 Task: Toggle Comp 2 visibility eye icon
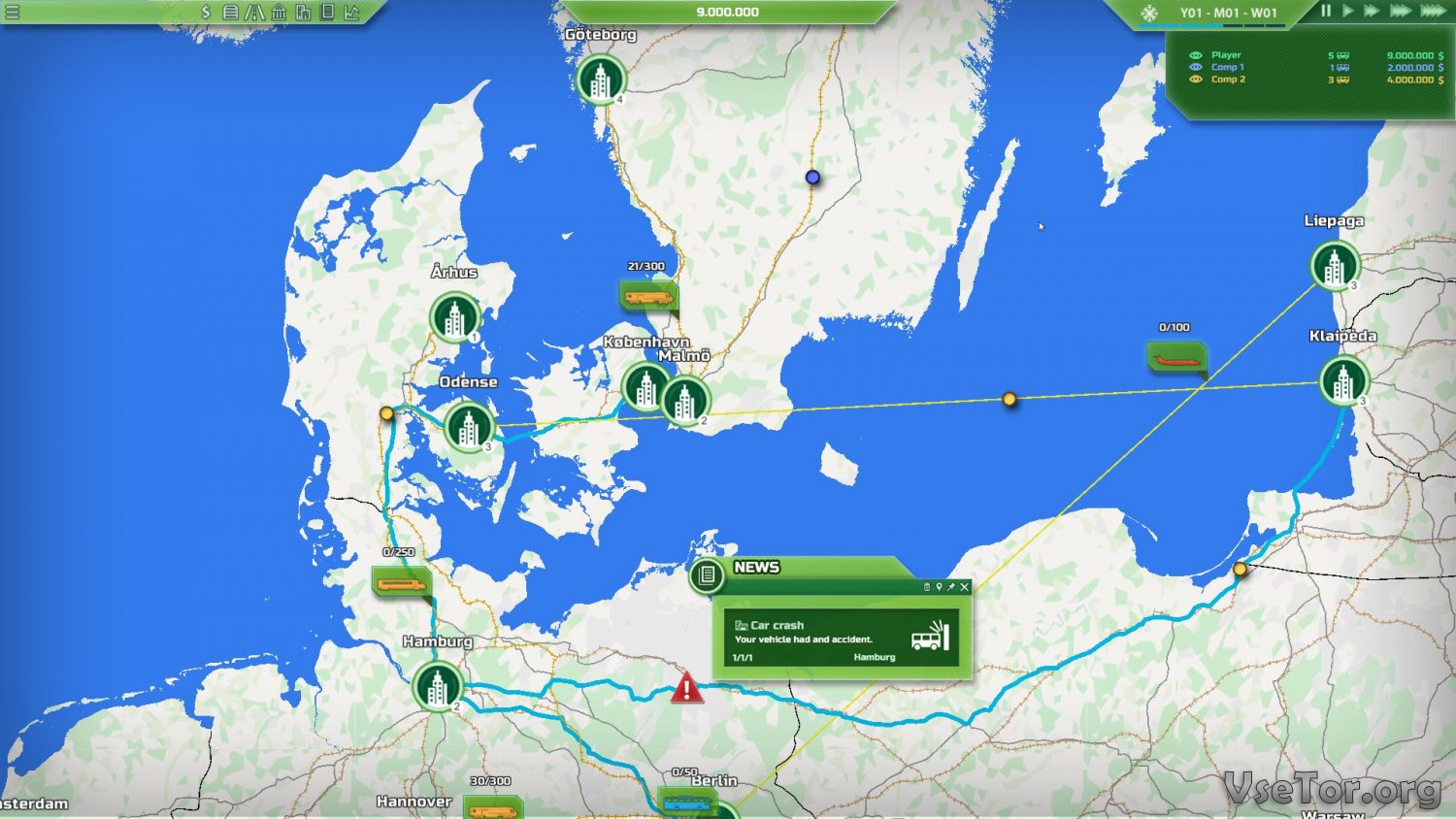(x=1196, y=80)
